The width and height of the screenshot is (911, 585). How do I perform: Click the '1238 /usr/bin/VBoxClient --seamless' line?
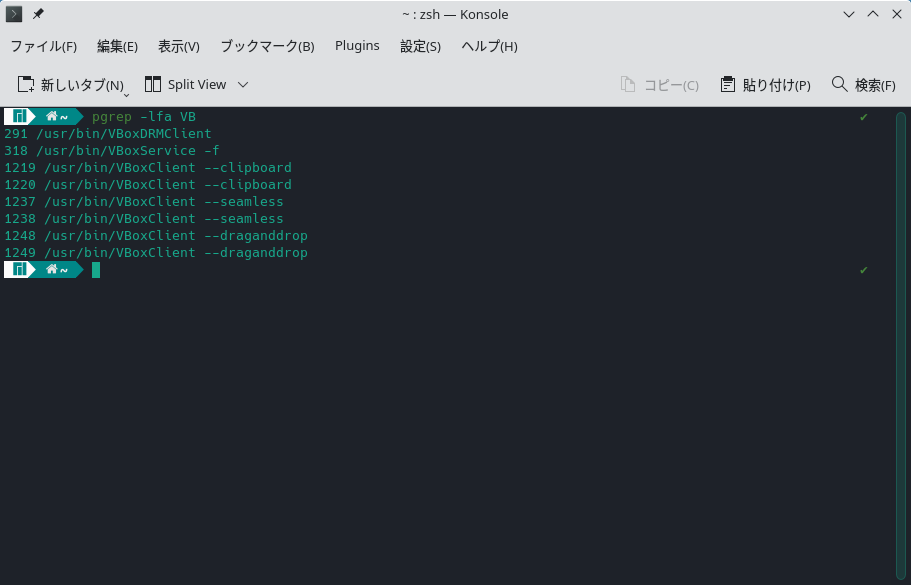pyautogui.click(x=144, y=218)
